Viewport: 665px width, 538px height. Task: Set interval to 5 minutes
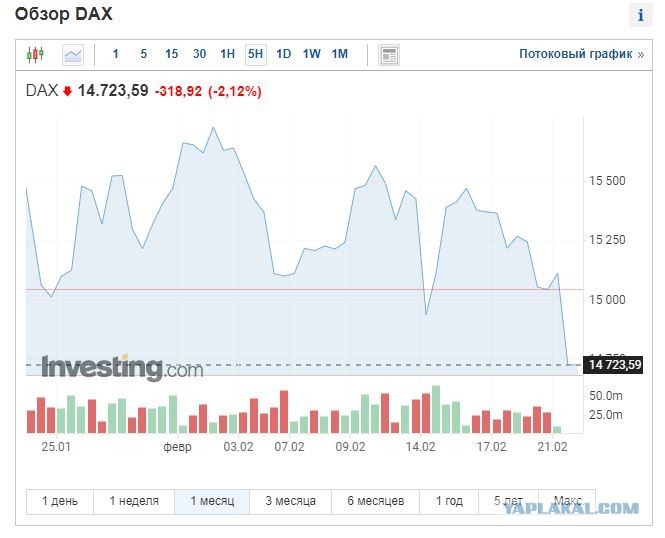(x=143, y=54)
